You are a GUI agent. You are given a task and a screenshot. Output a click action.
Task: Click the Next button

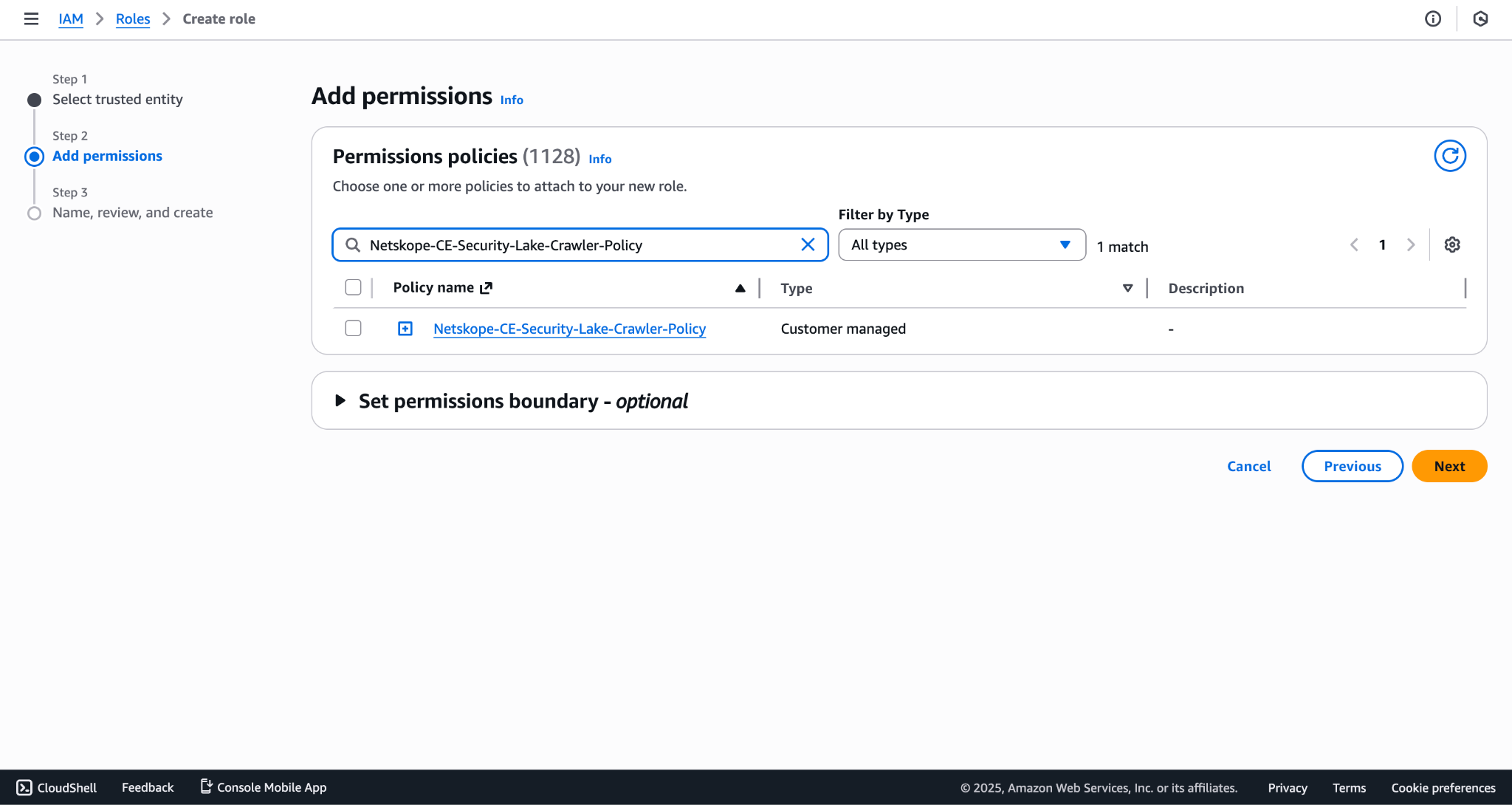[1449, 466]
